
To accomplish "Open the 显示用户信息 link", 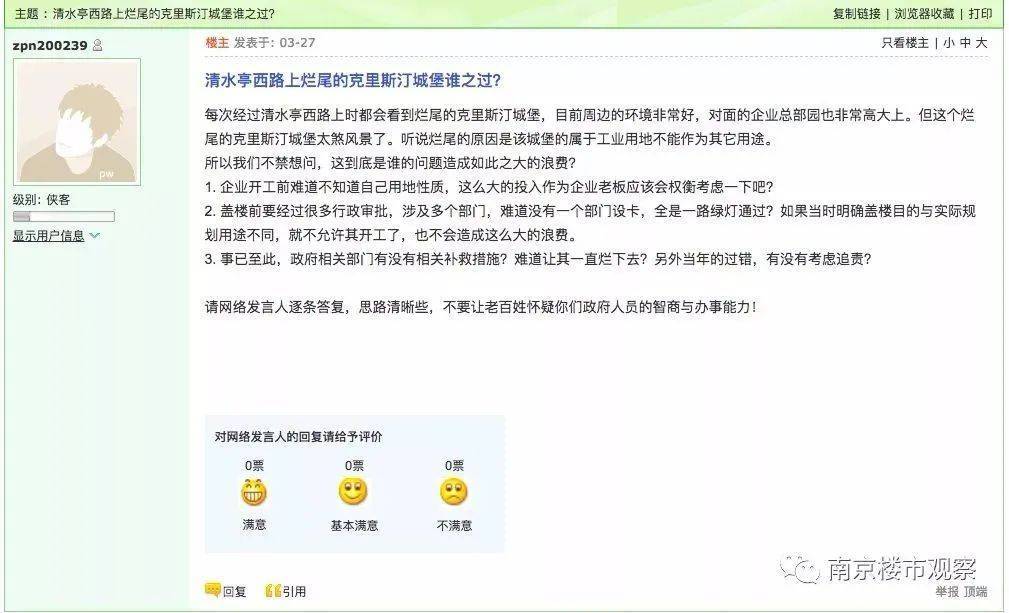I will coord(48,235).
